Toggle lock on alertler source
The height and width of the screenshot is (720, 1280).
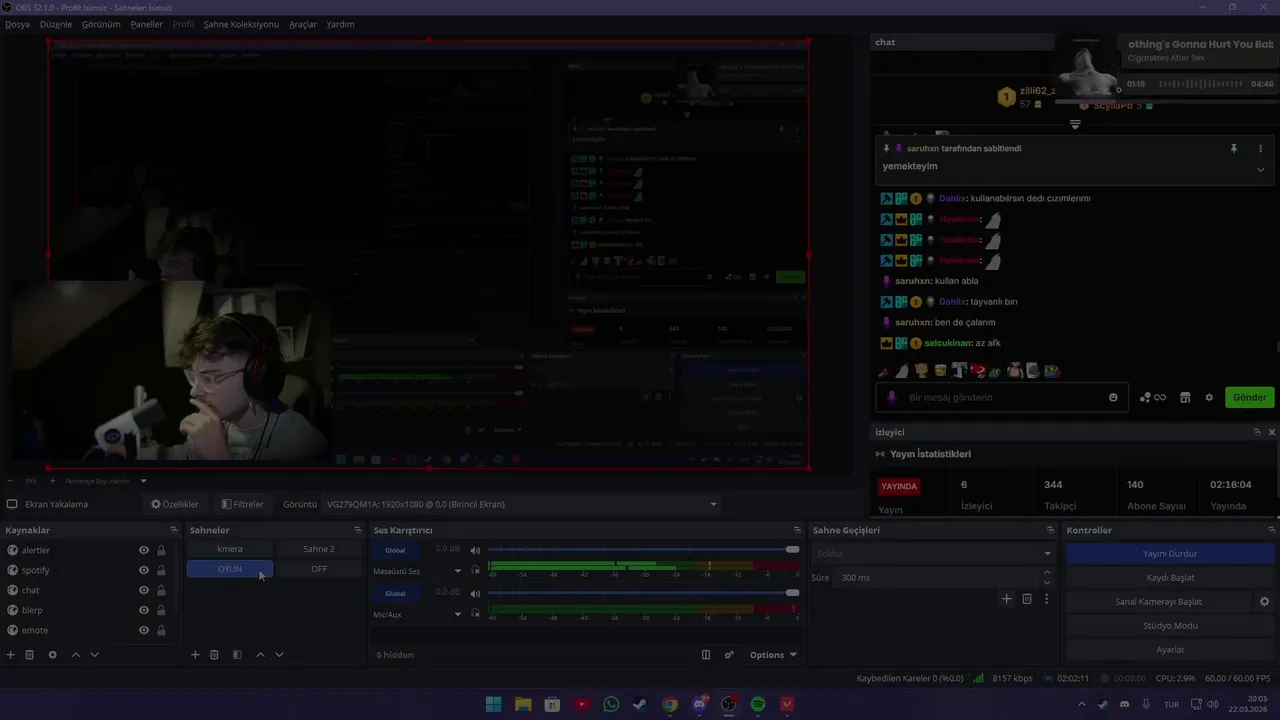pyautogui.click(x=161, y=550)
